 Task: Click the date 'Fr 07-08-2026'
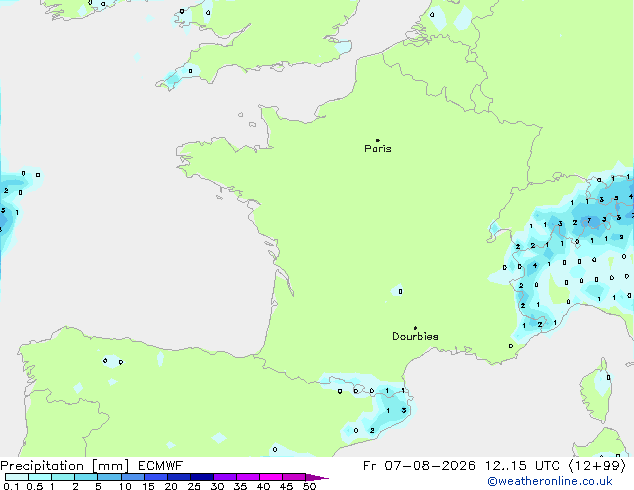coord(419,466)
